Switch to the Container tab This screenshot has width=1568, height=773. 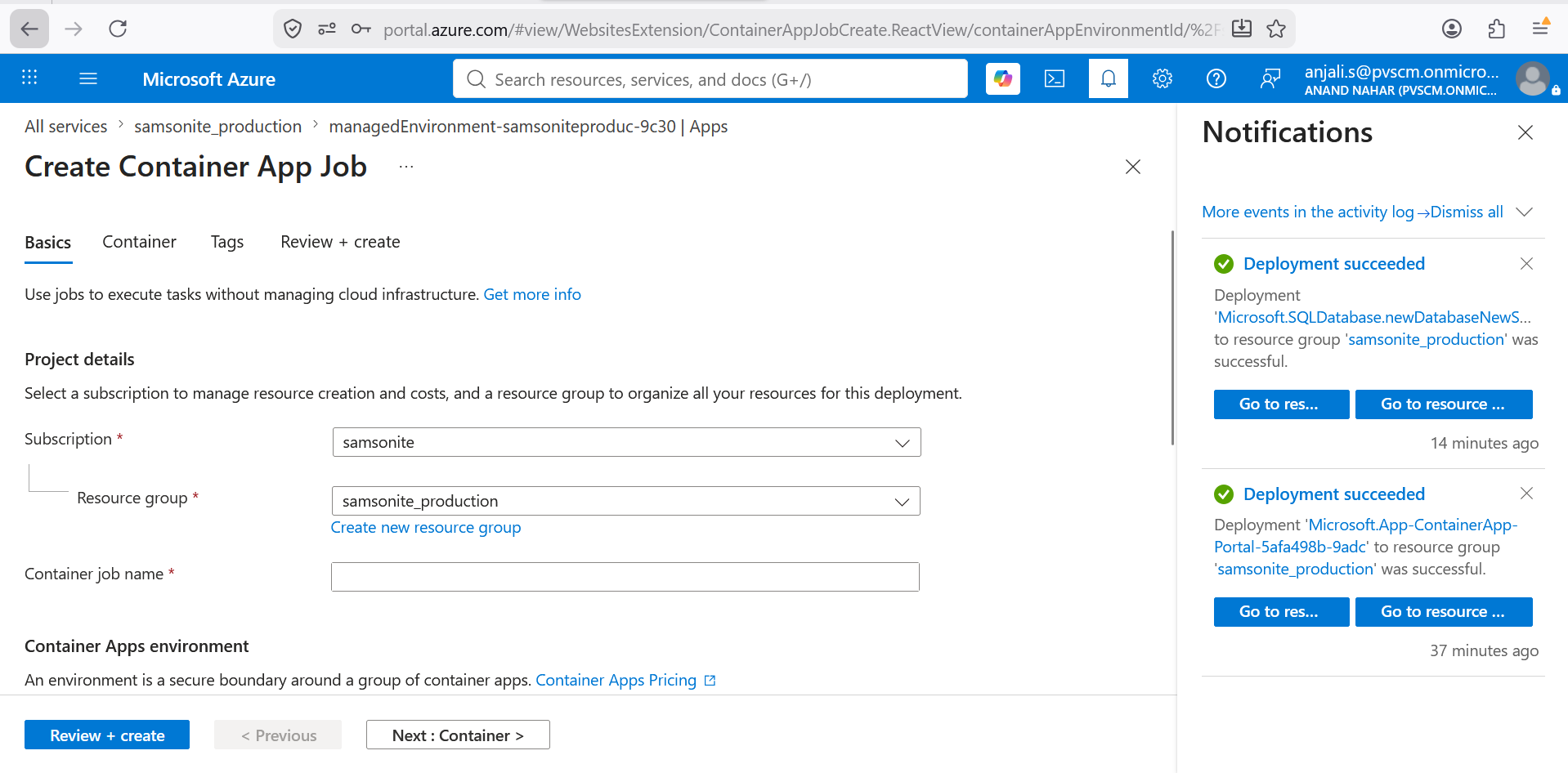139,242
